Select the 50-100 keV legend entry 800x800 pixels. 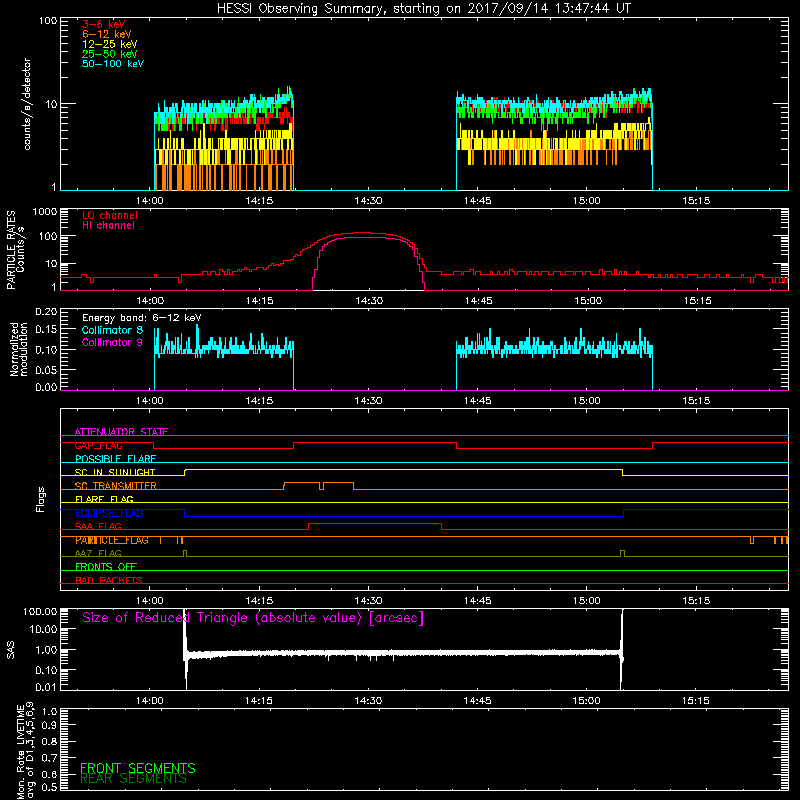coord(113,64)
